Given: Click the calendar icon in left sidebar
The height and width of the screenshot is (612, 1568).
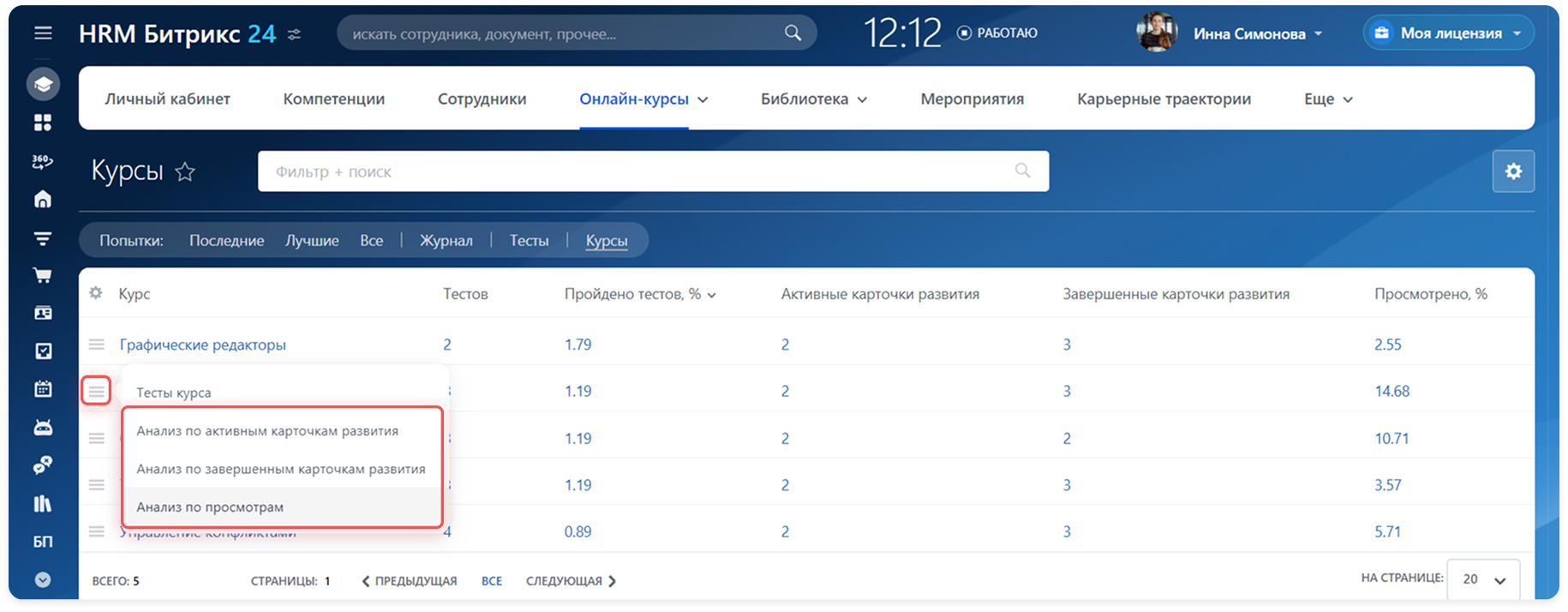Looking at the screenshot, I should [43, 389].
